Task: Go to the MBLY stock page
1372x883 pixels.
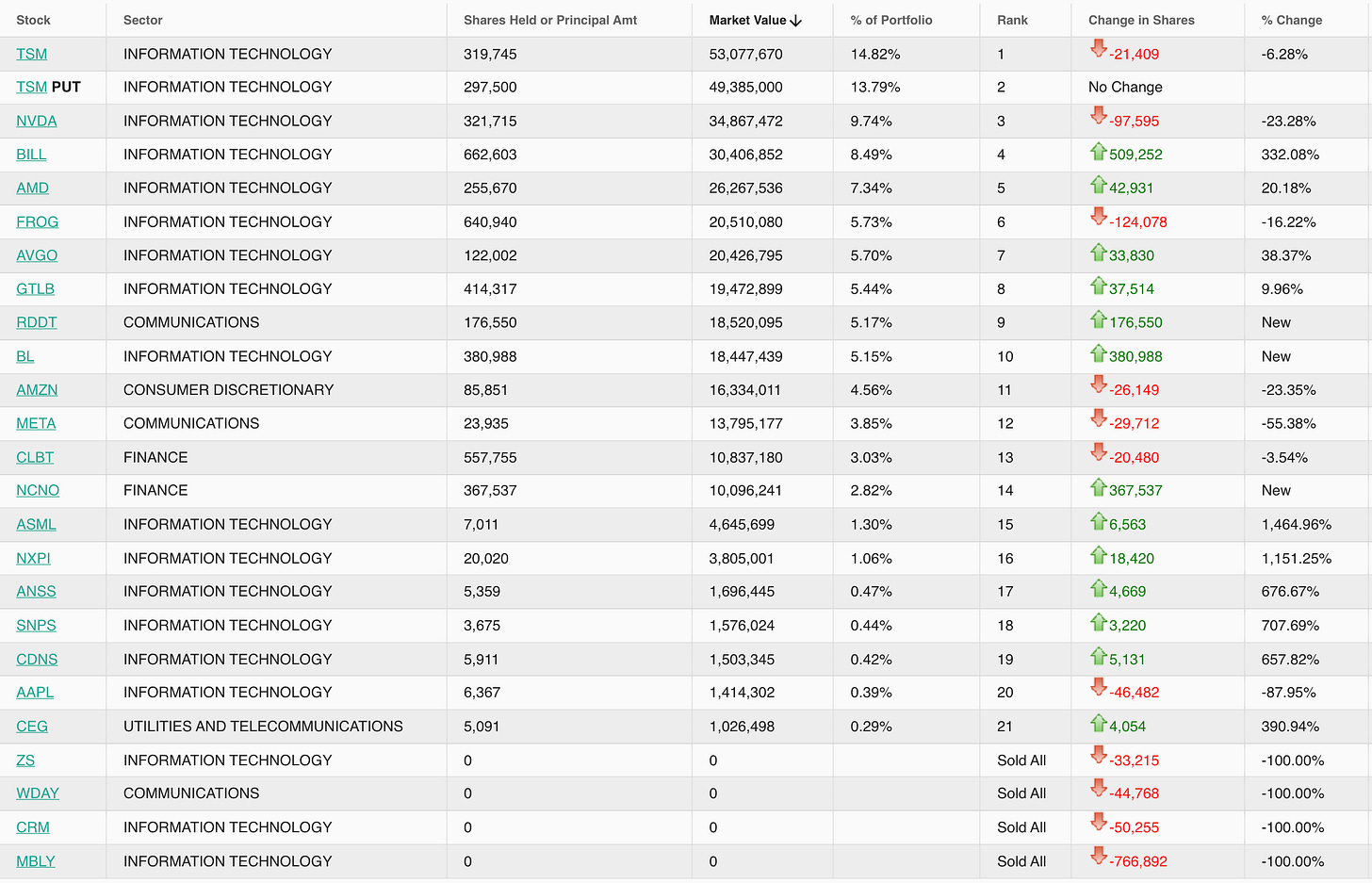Action: (x=36, y=860)
